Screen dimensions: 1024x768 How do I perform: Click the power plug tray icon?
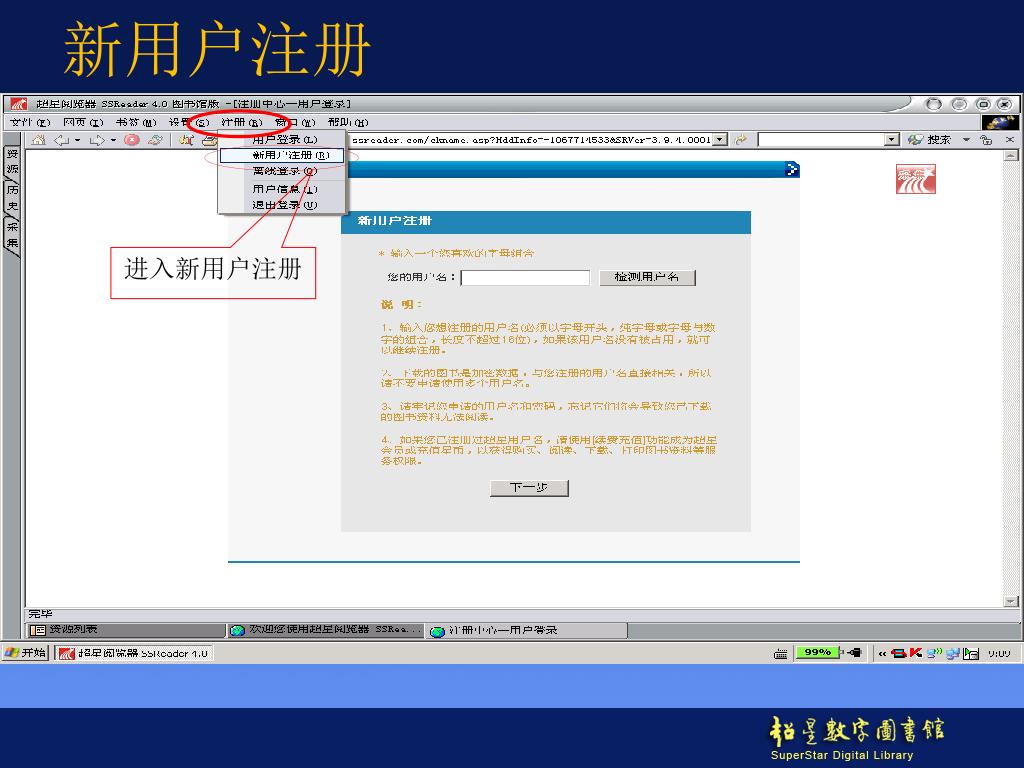[x=854, y=652]
